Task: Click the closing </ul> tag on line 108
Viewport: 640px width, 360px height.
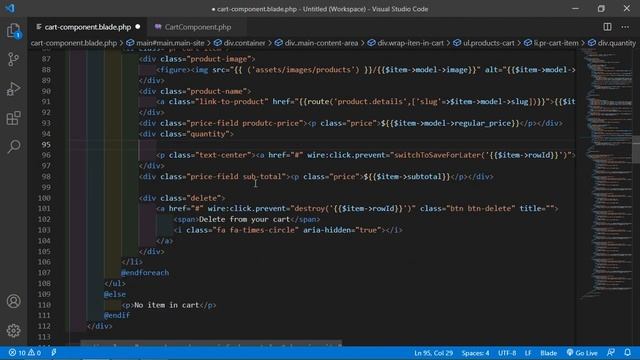Action: coord(115,283)
